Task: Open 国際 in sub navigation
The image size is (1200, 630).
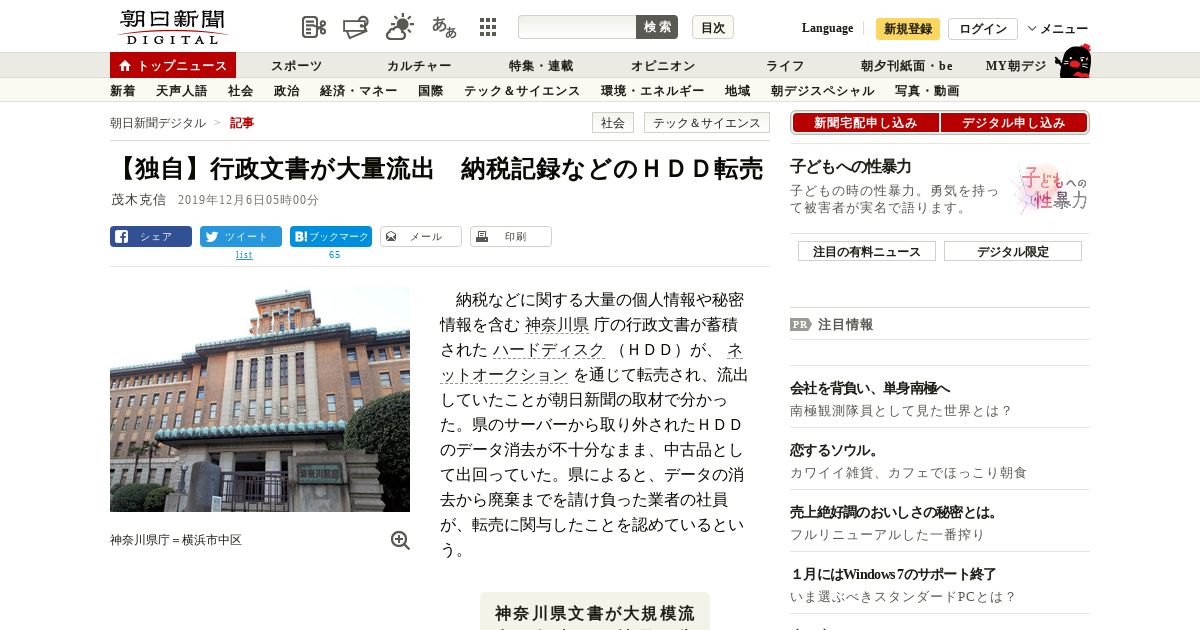Action: pyautogui.click(x=430, y=91)
